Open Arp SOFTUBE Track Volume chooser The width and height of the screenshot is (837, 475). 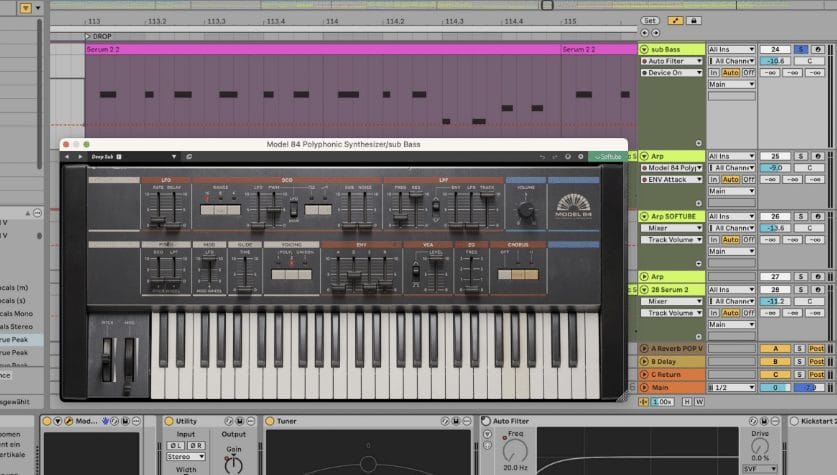pos(672,240)
